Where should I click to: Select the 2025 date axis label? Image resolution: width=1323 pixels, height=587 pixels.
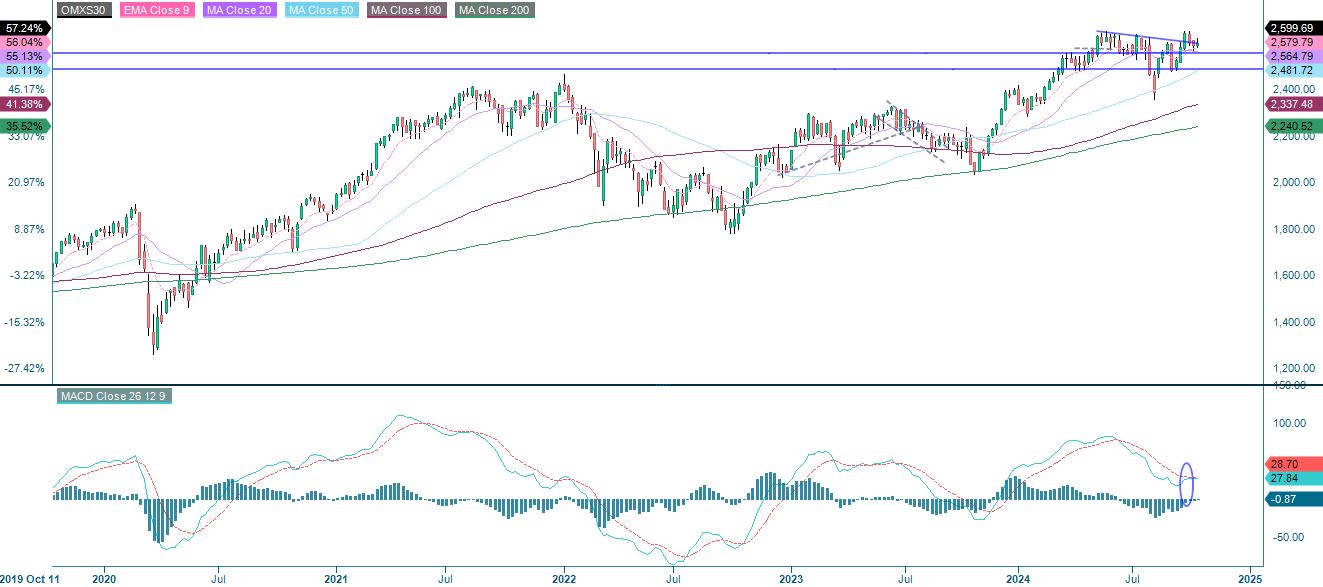[1248, 578]
